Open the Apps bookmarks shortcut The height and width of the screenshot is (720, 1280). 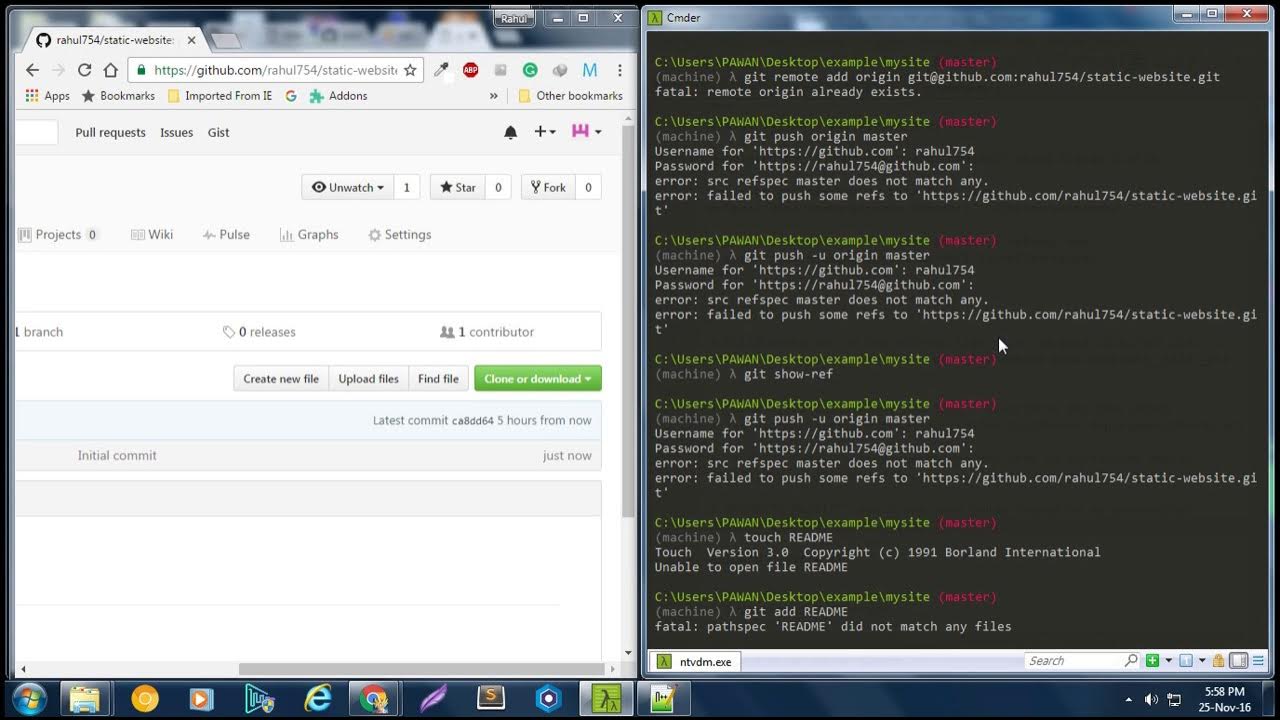click(47, 96)
